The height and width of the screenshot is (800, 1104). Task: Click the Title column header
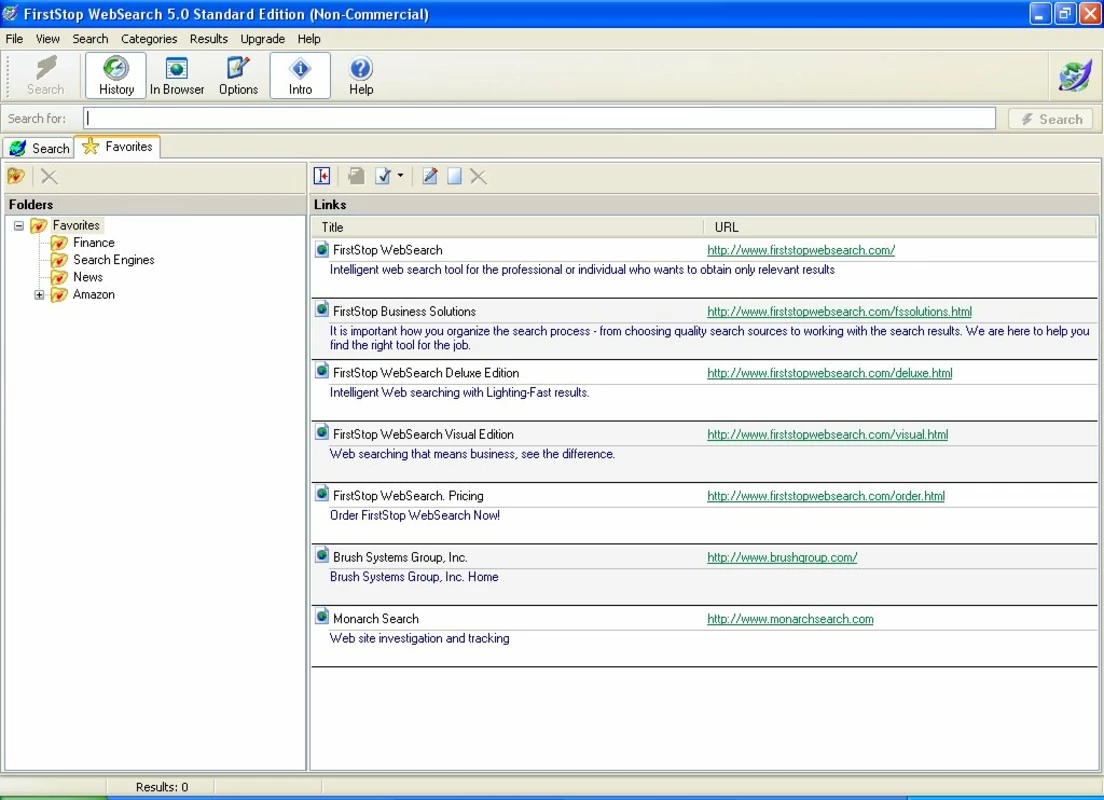pyautogui.click(x=507, y=227)
